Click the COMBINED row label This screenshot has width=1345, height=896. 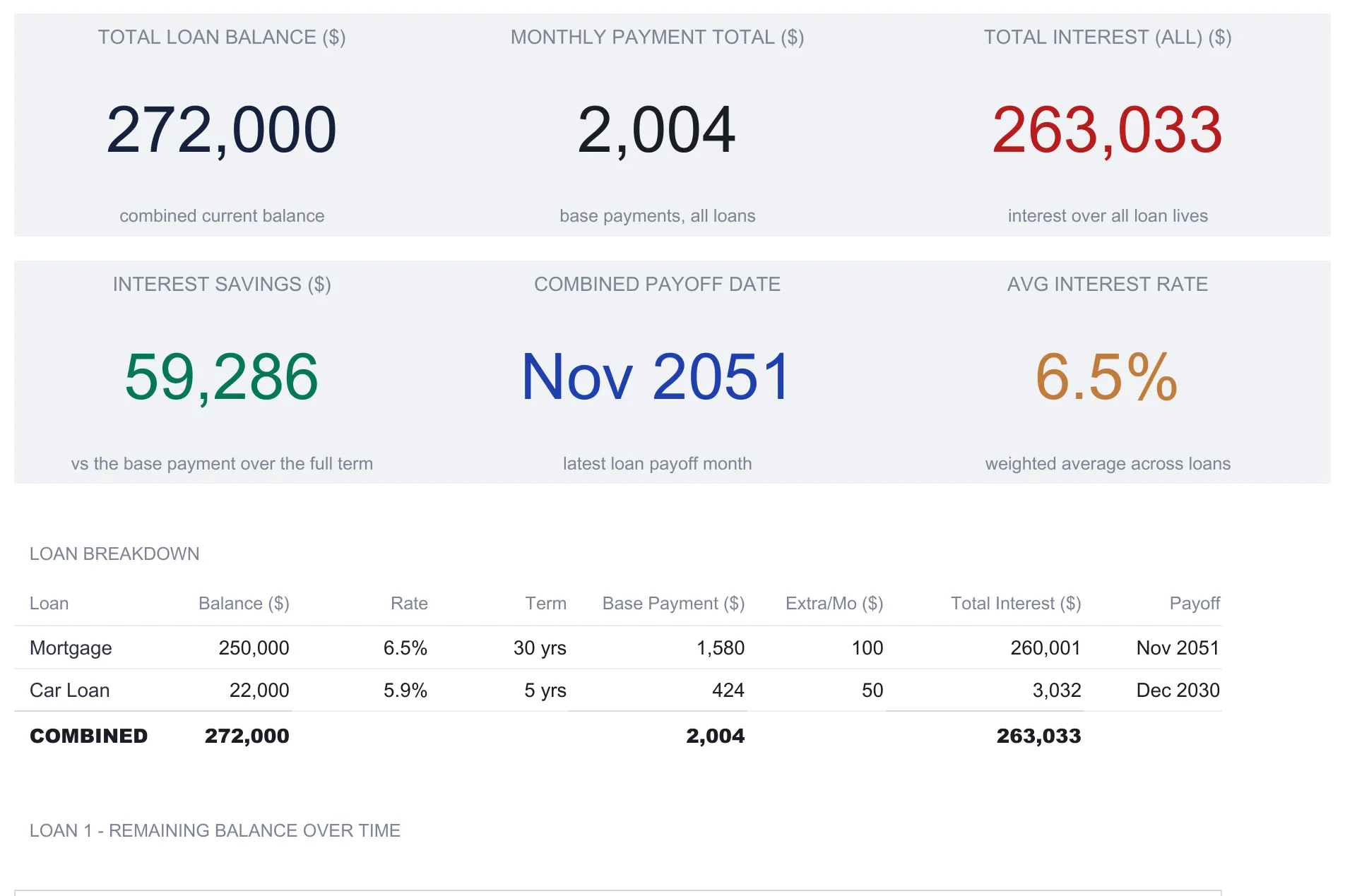(88, 736)
